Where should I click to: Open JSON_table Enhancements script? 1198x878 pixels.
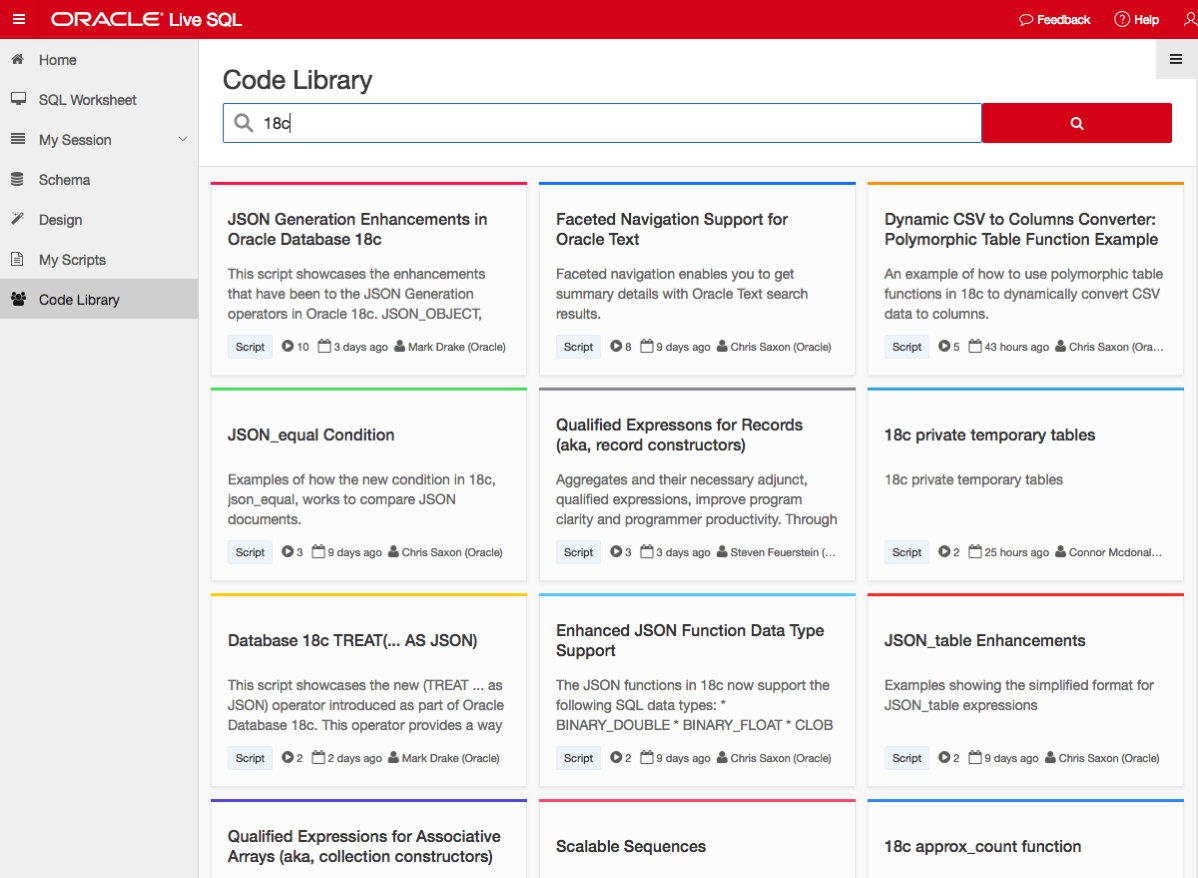click(985, 640)
